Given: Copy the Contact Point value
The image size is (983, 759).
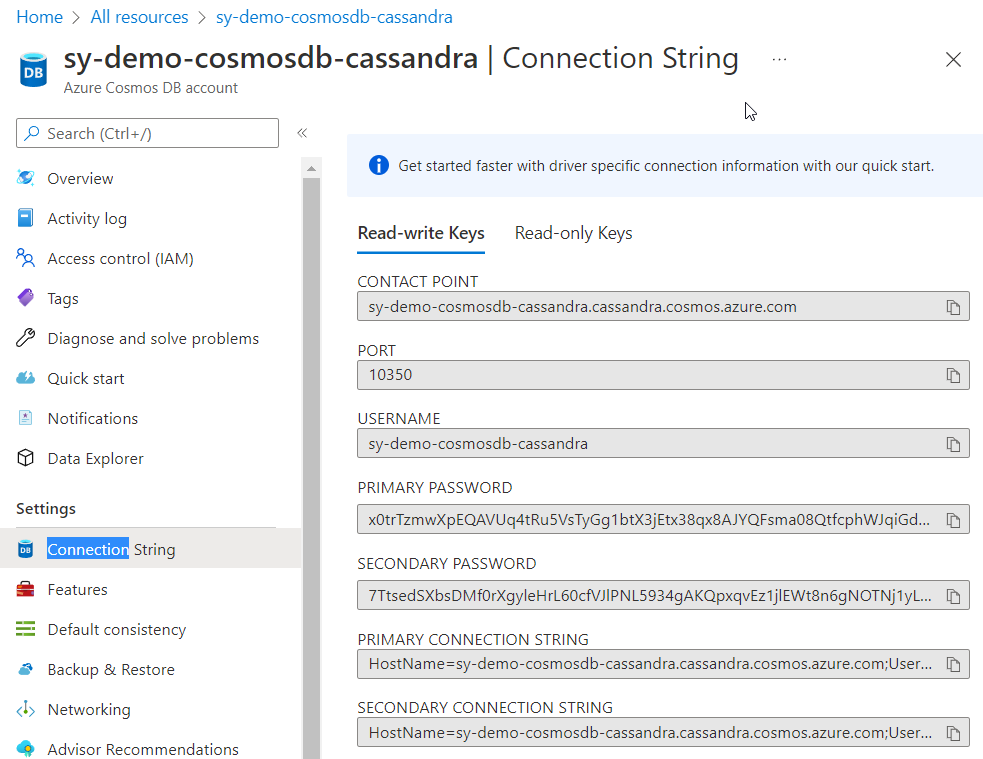Looking at the screenshot, I should 953,307.
